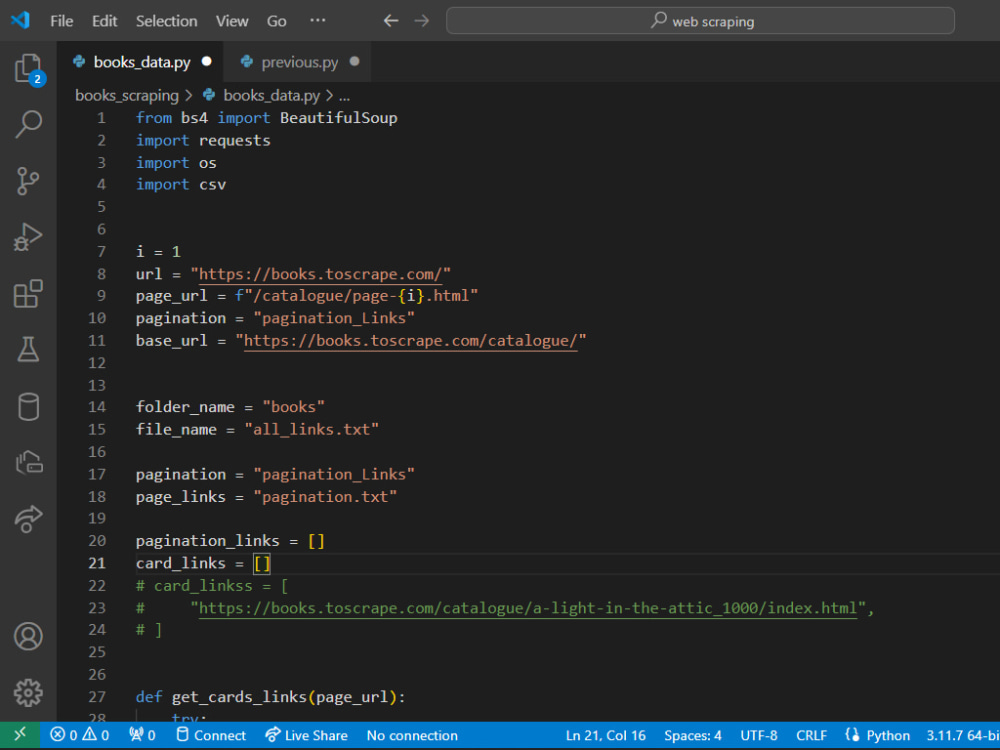The image size is (1000, 750).
Task: Click the ports forwarded indicator showing 0
Action: pos(142,735)
